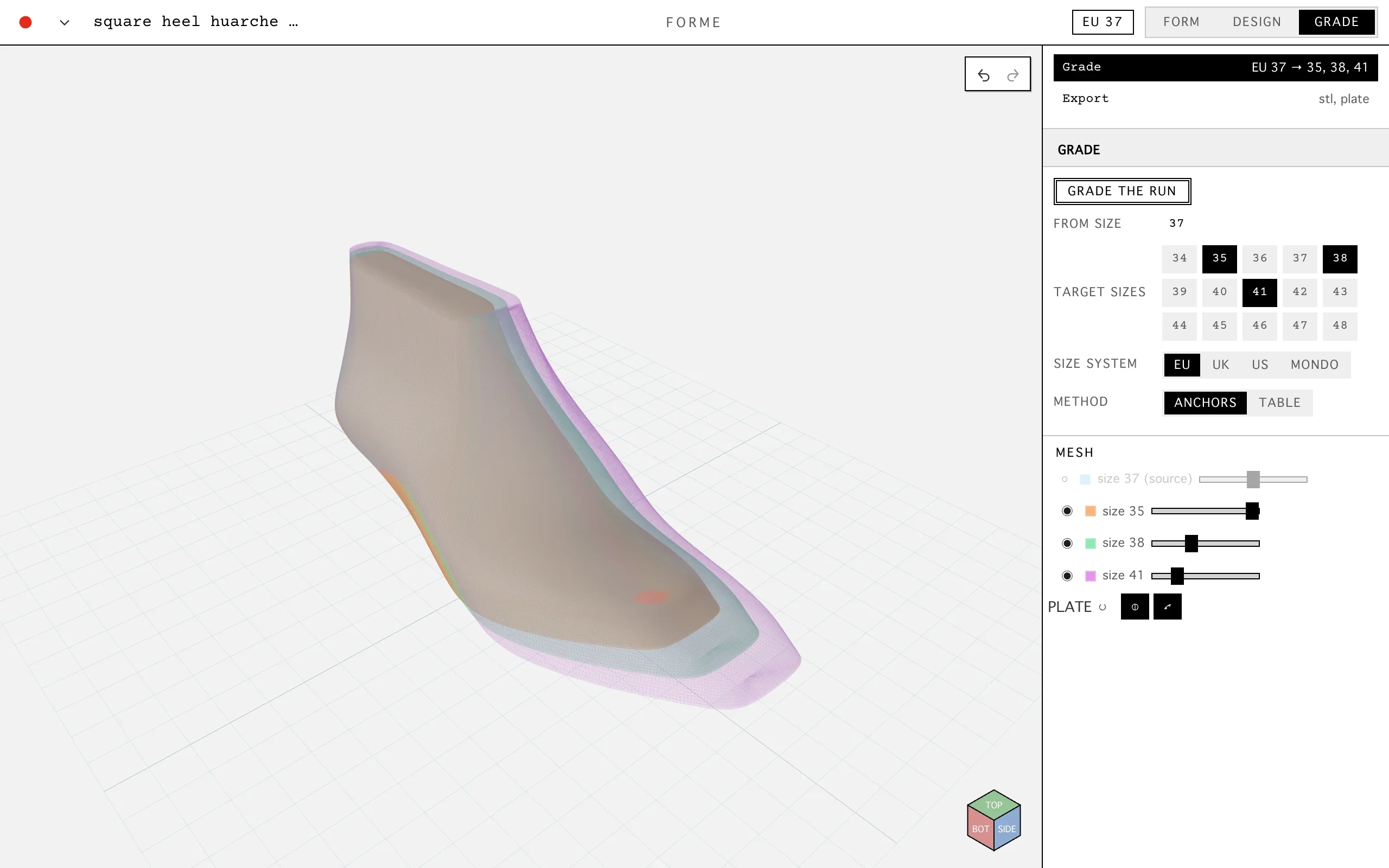The height and width of the screenshot is (868, 1389).
Task: Redo the action in viewport toolbar
Action: point(1013,75)
